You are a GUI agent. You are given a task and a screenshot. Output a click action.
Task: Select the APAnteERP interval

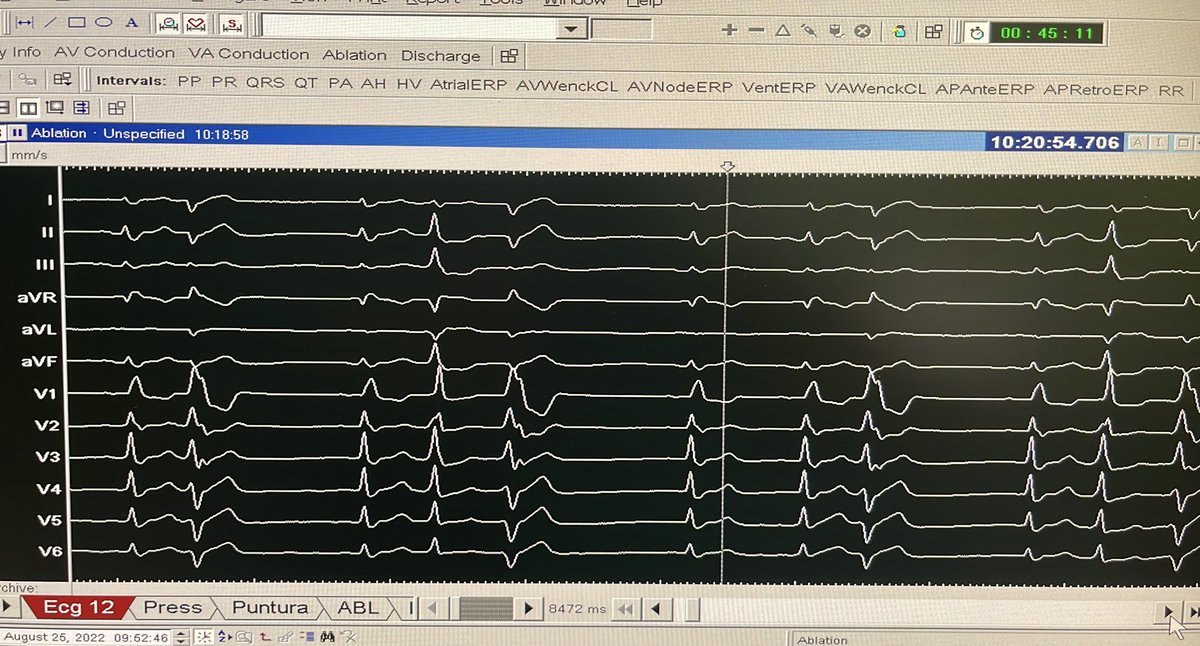point(985,89)
